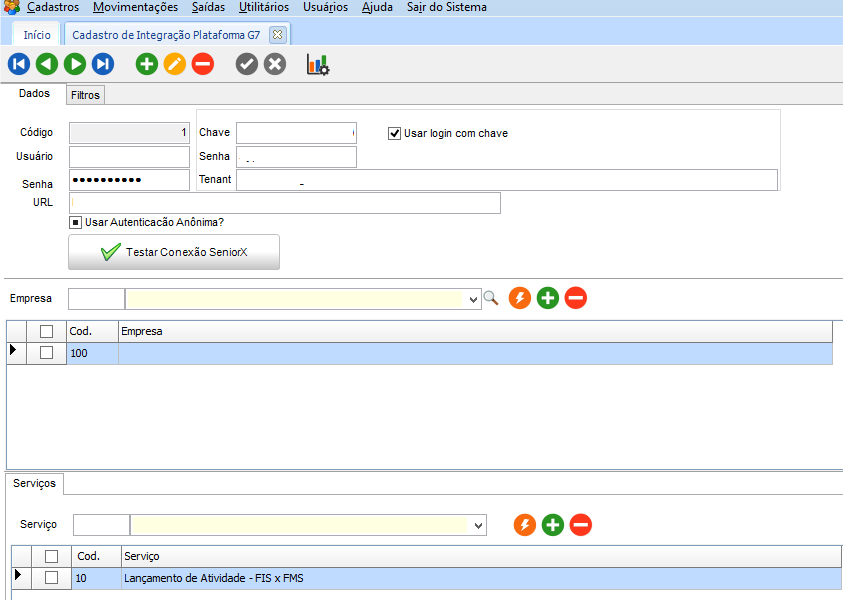Go to first record button
Viewport: 843px width, 600px height.
coord(19,64)
